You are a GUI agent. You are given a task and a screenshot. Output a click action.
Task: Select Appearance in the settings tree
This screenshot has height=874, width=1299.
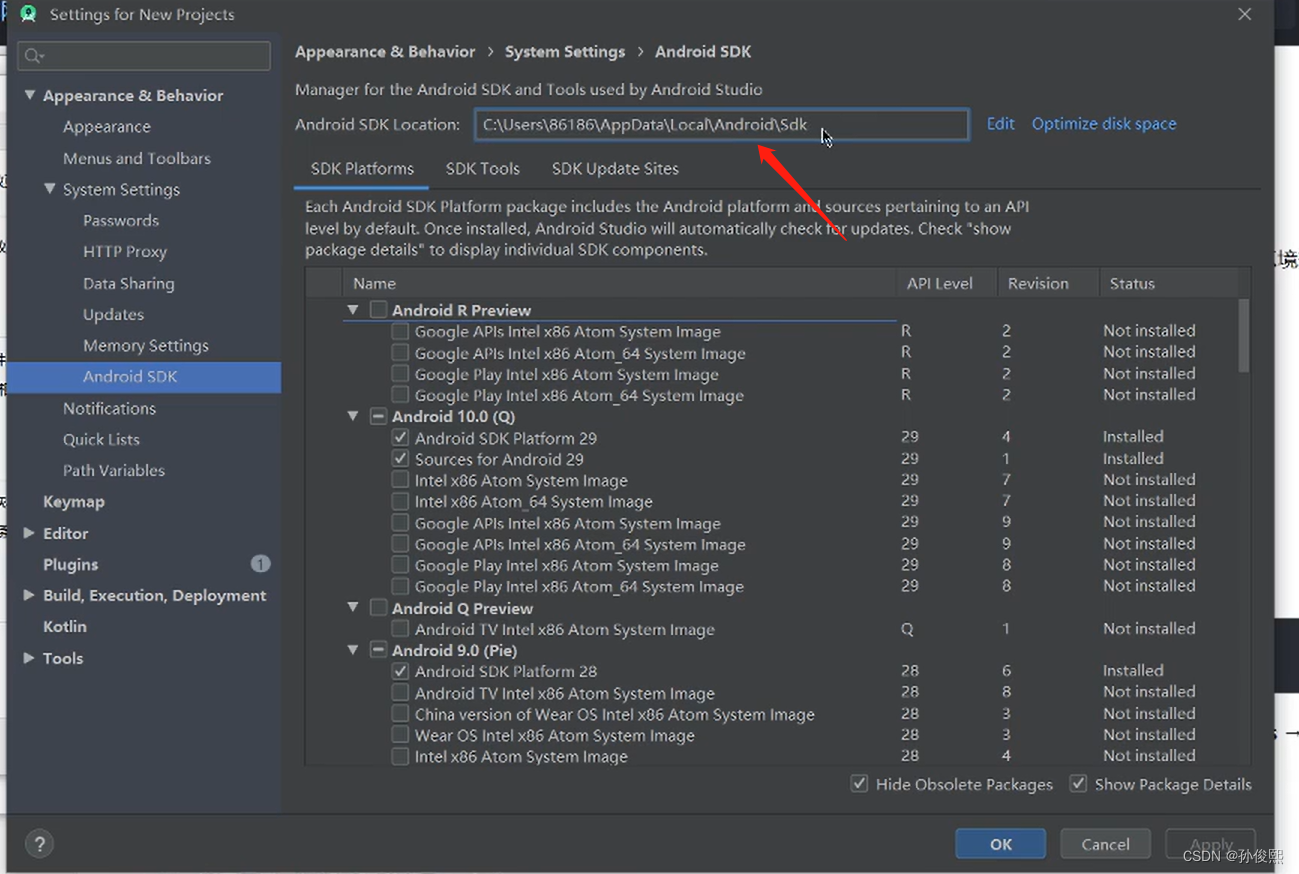[107, 127]
